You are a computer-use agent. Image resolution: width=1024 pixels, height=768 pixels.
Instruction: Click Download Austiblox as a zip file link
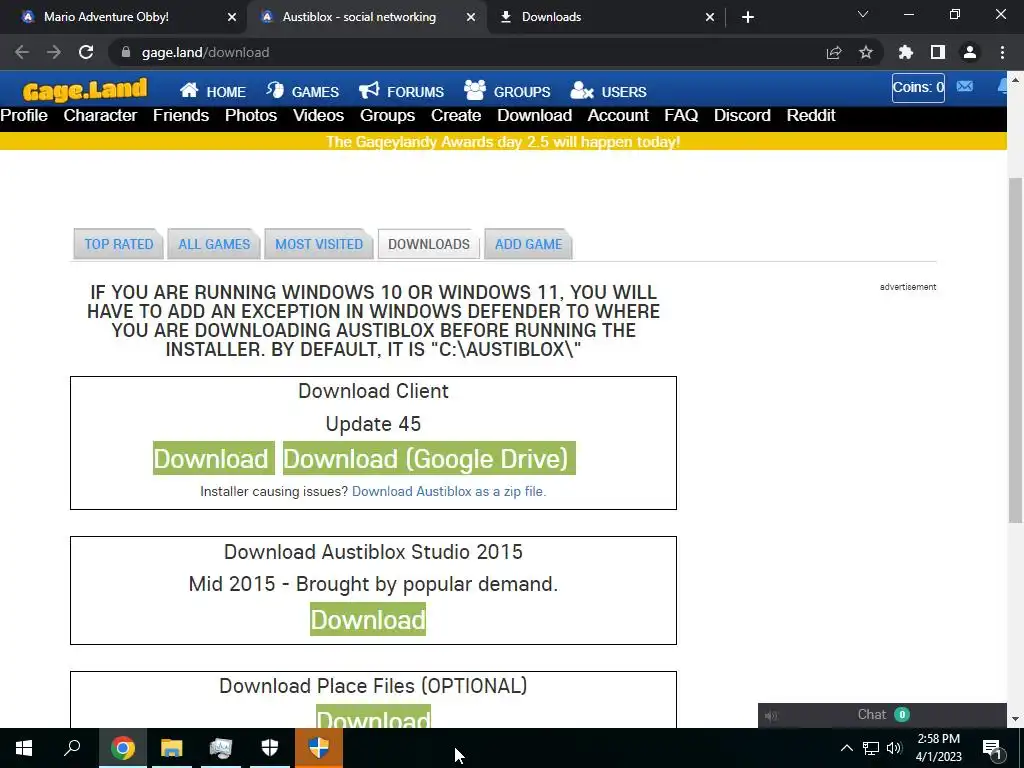tap(449, 492)
